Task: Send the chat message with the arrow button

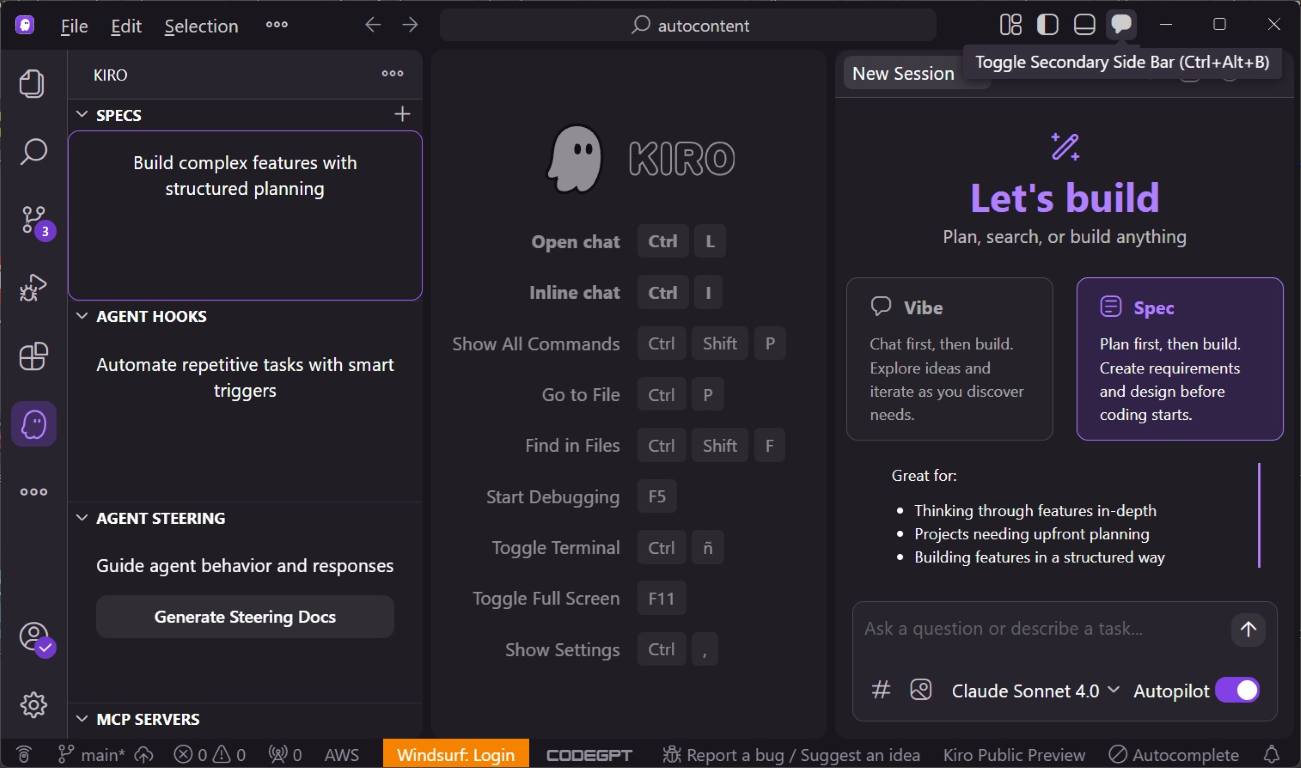Action: pos(1248,629)
